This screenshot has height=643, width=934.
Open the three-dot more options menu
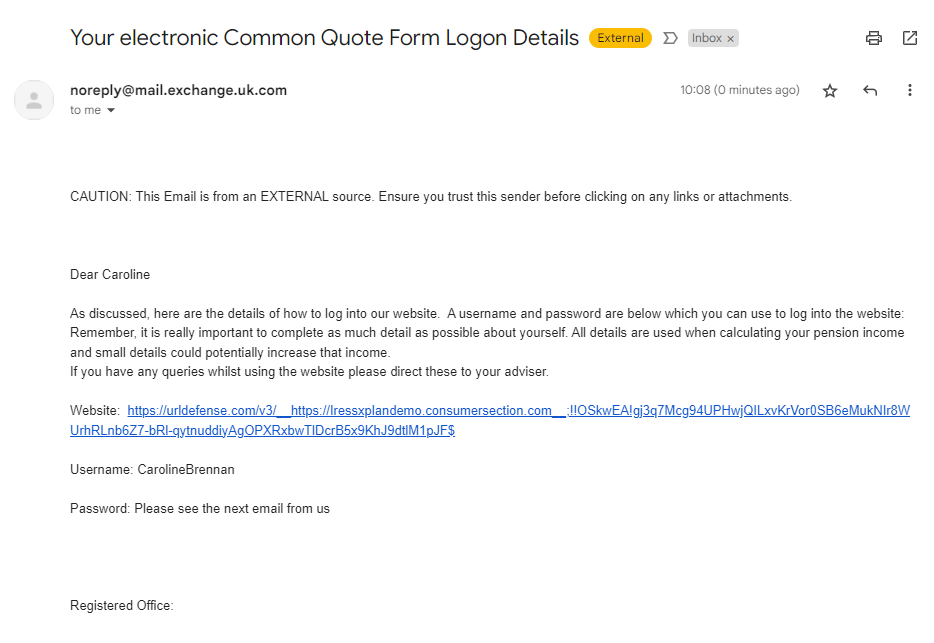click(910, 90)
